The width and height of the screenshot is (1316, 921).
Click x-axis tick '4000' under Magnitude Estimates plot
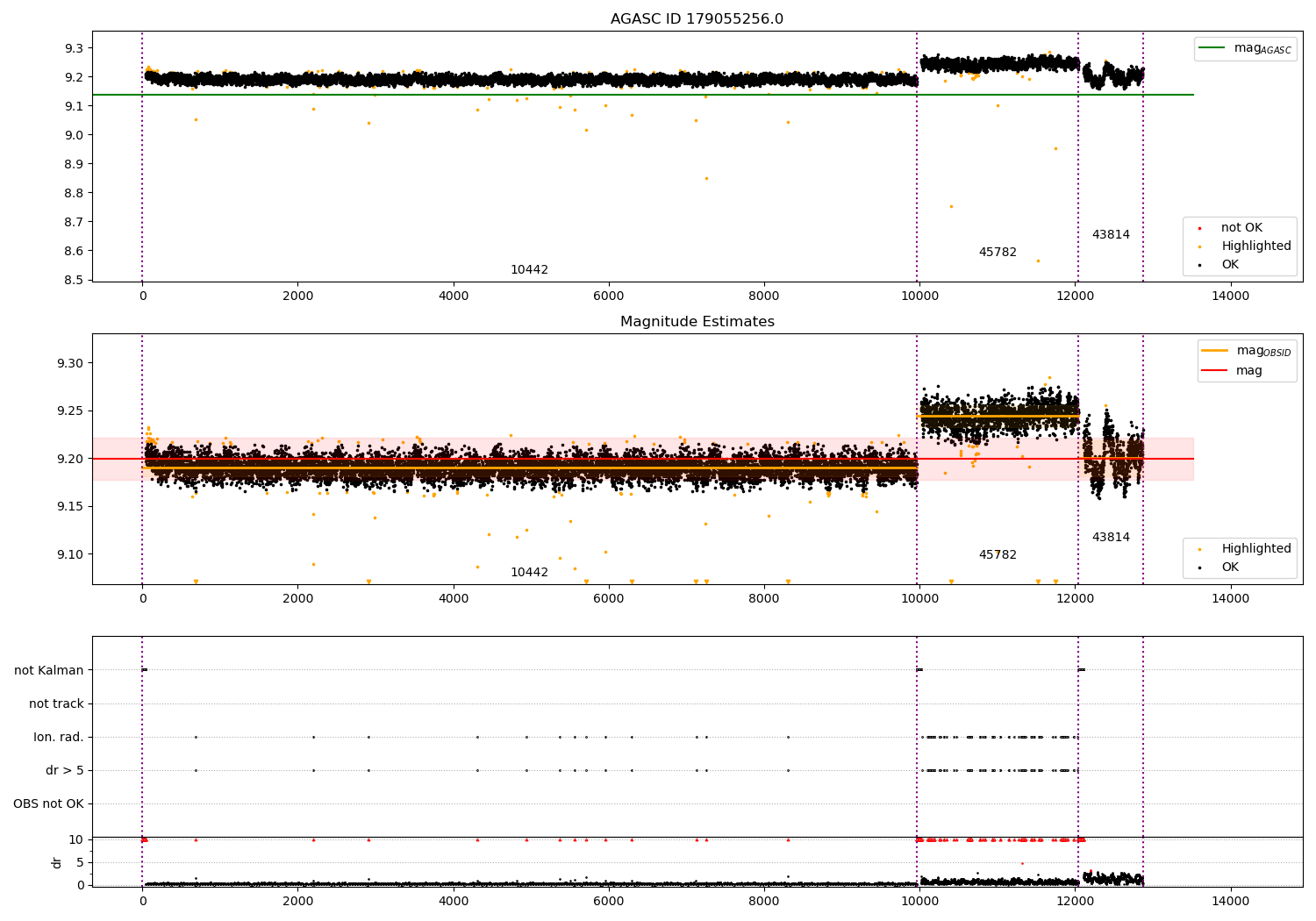coord(453,599)
